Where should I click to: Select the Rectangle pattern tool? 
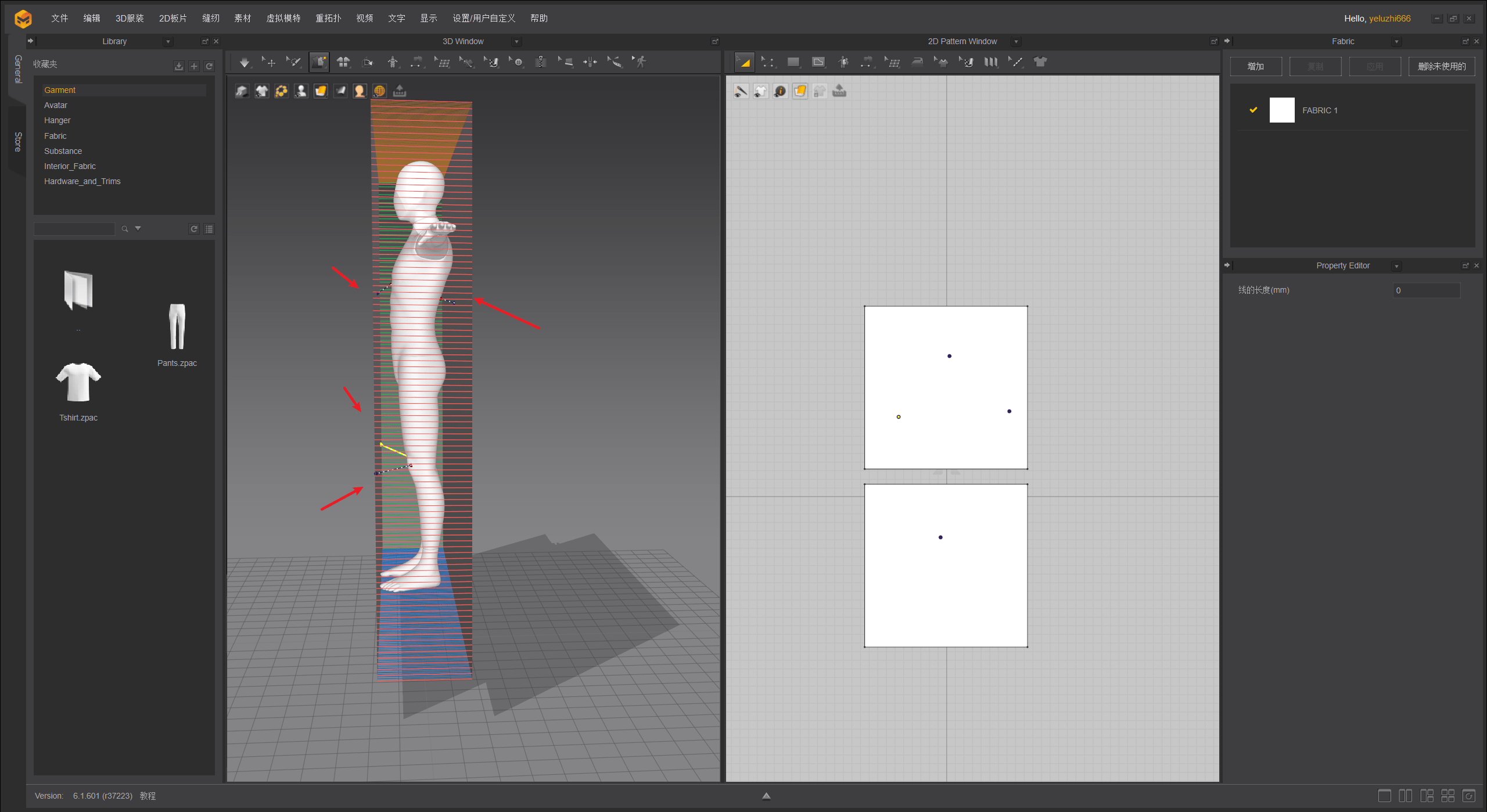793,62
